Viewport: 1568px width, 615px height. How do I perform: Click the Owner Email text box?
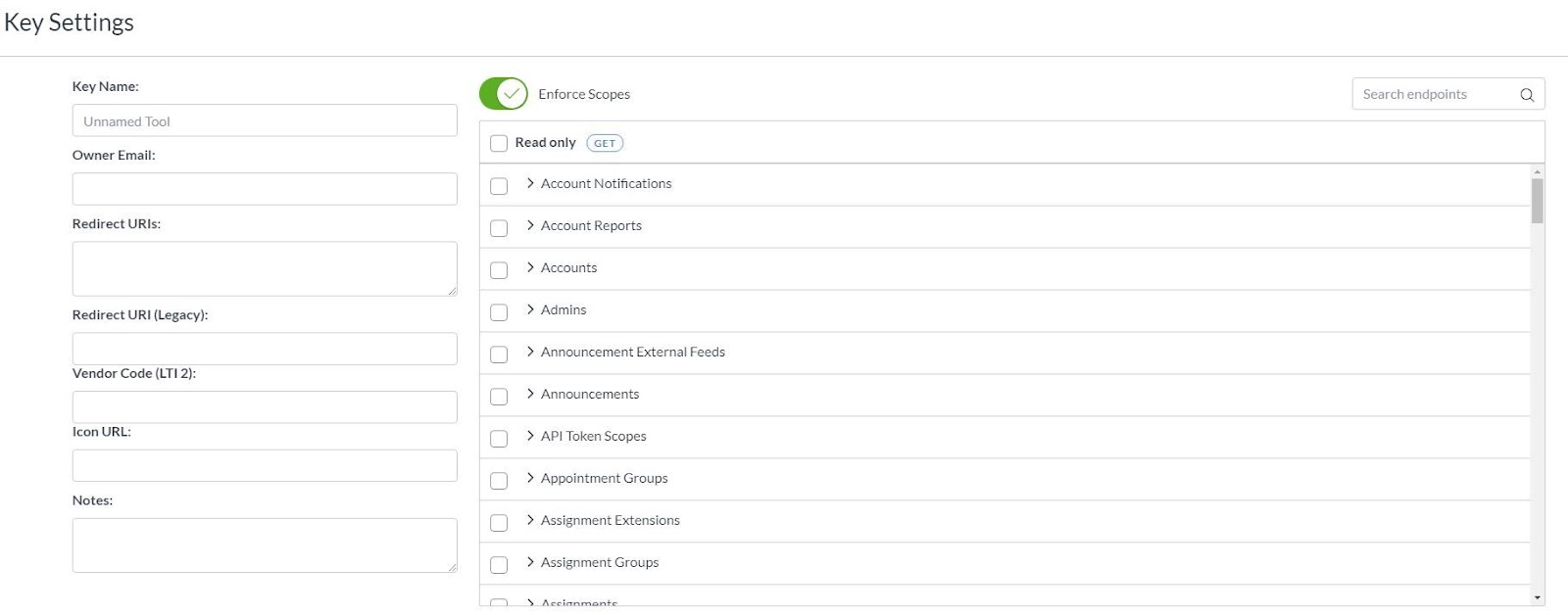[265, 189]
